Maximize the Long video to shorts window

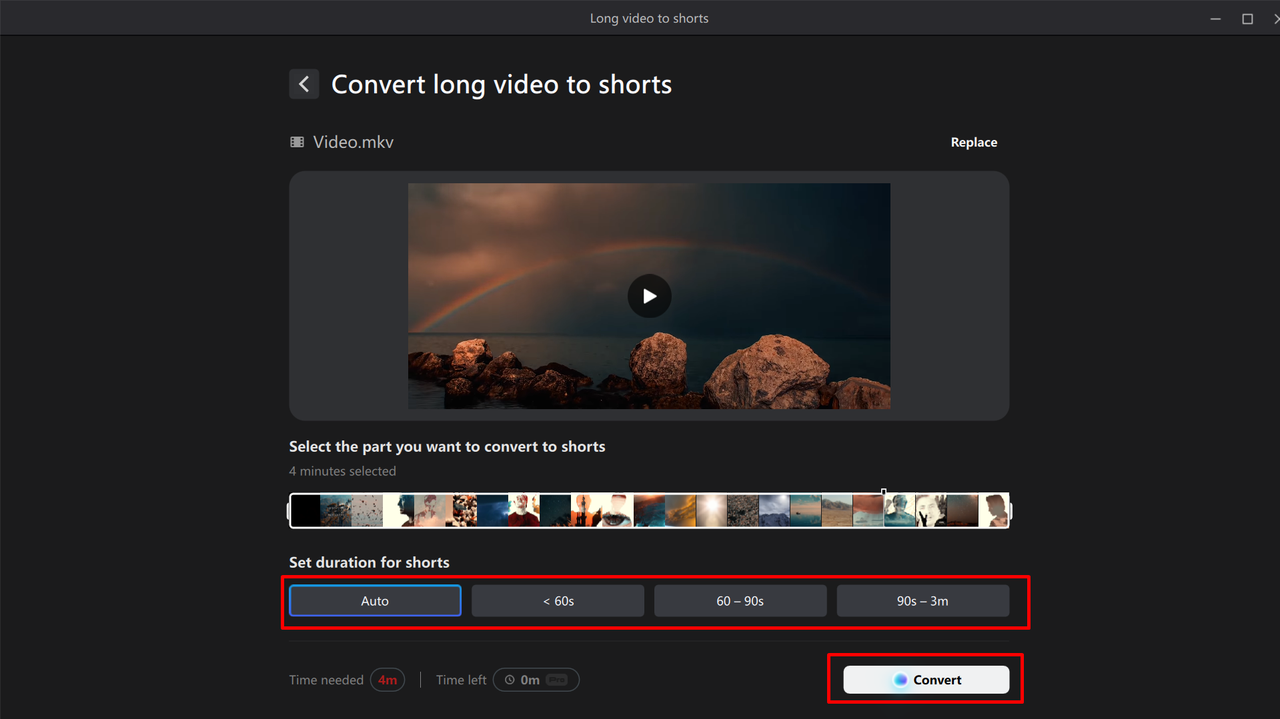(1247, 19)
